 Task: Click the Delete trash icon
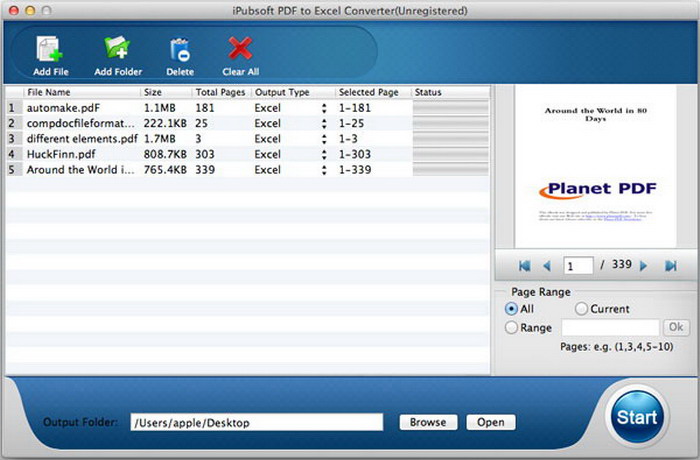click(x=180, y=49)
